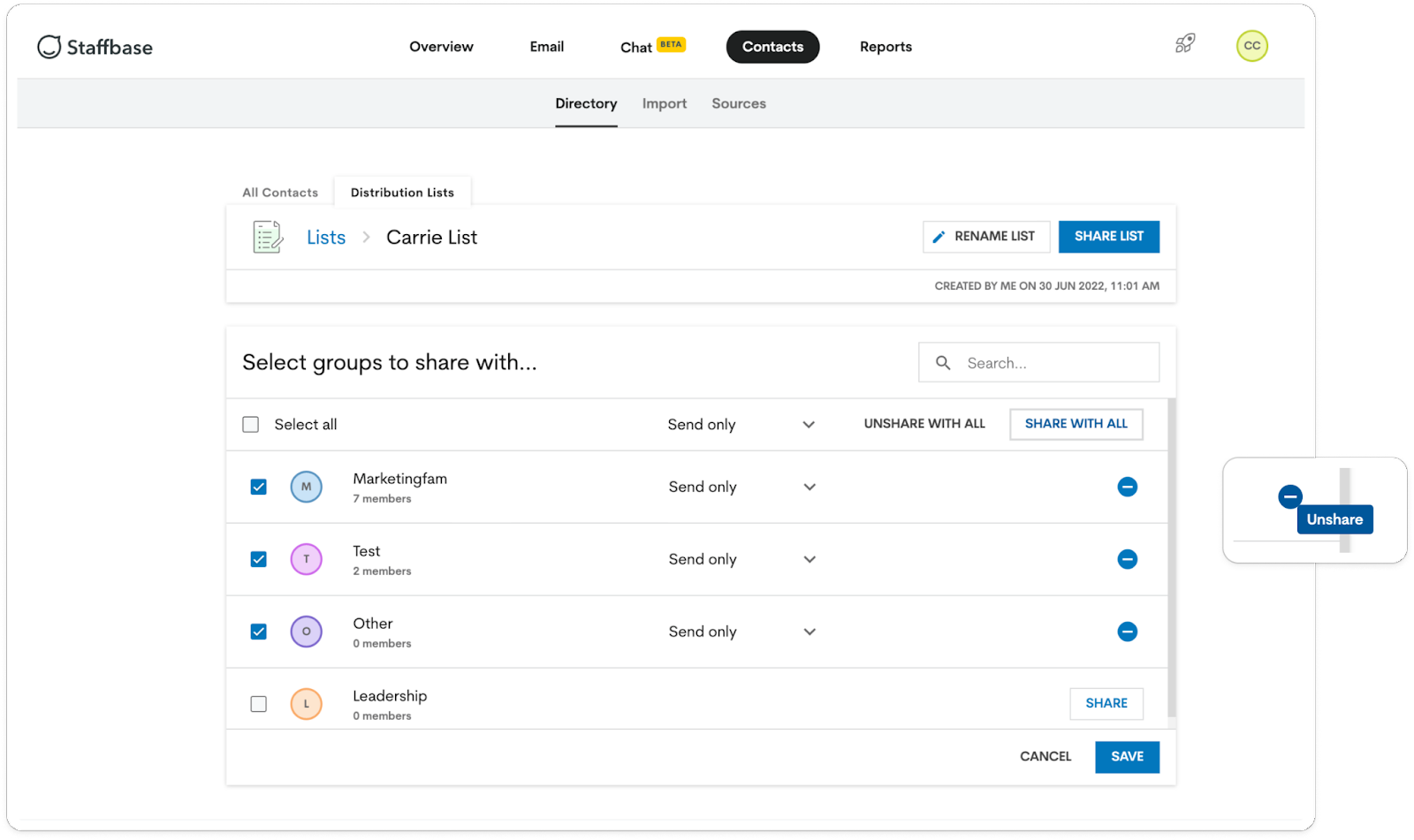Unshare Other group with the minus icon
This screenshot has height=840, width=1414.
(x=1127, y=632)
